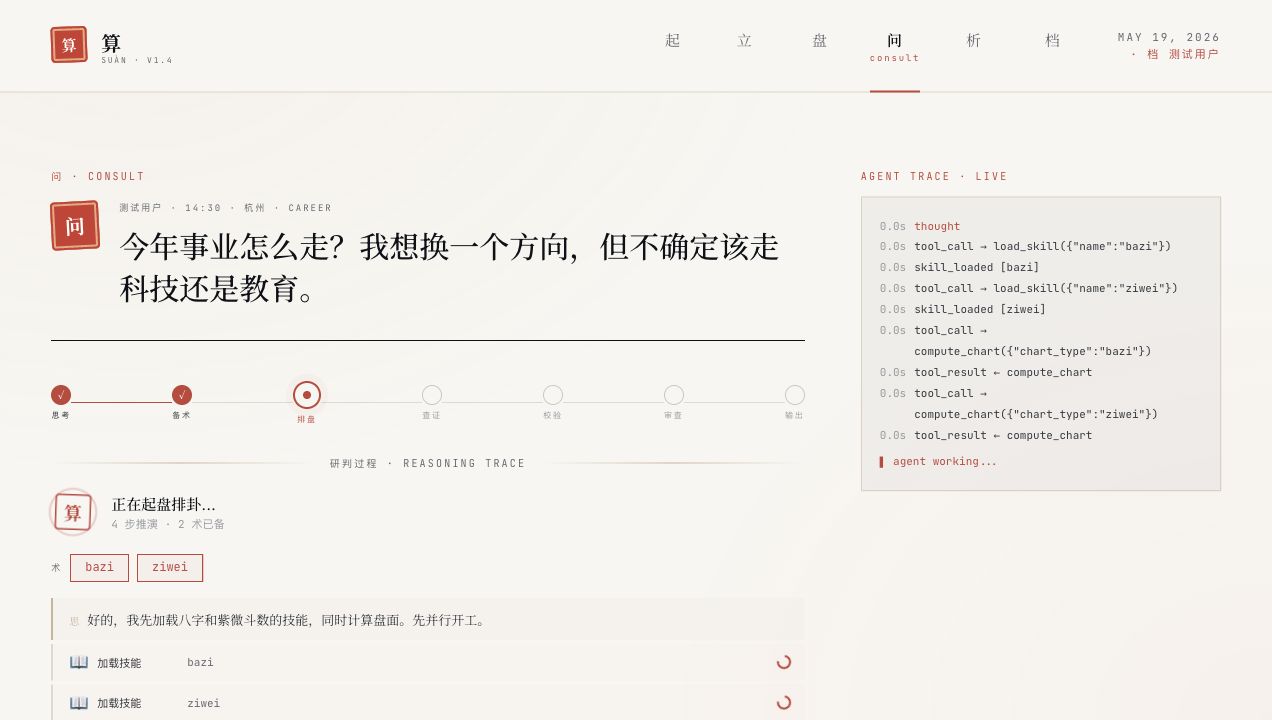
Task: Open the 析 navigation tab
Action: tap(974, 41)
